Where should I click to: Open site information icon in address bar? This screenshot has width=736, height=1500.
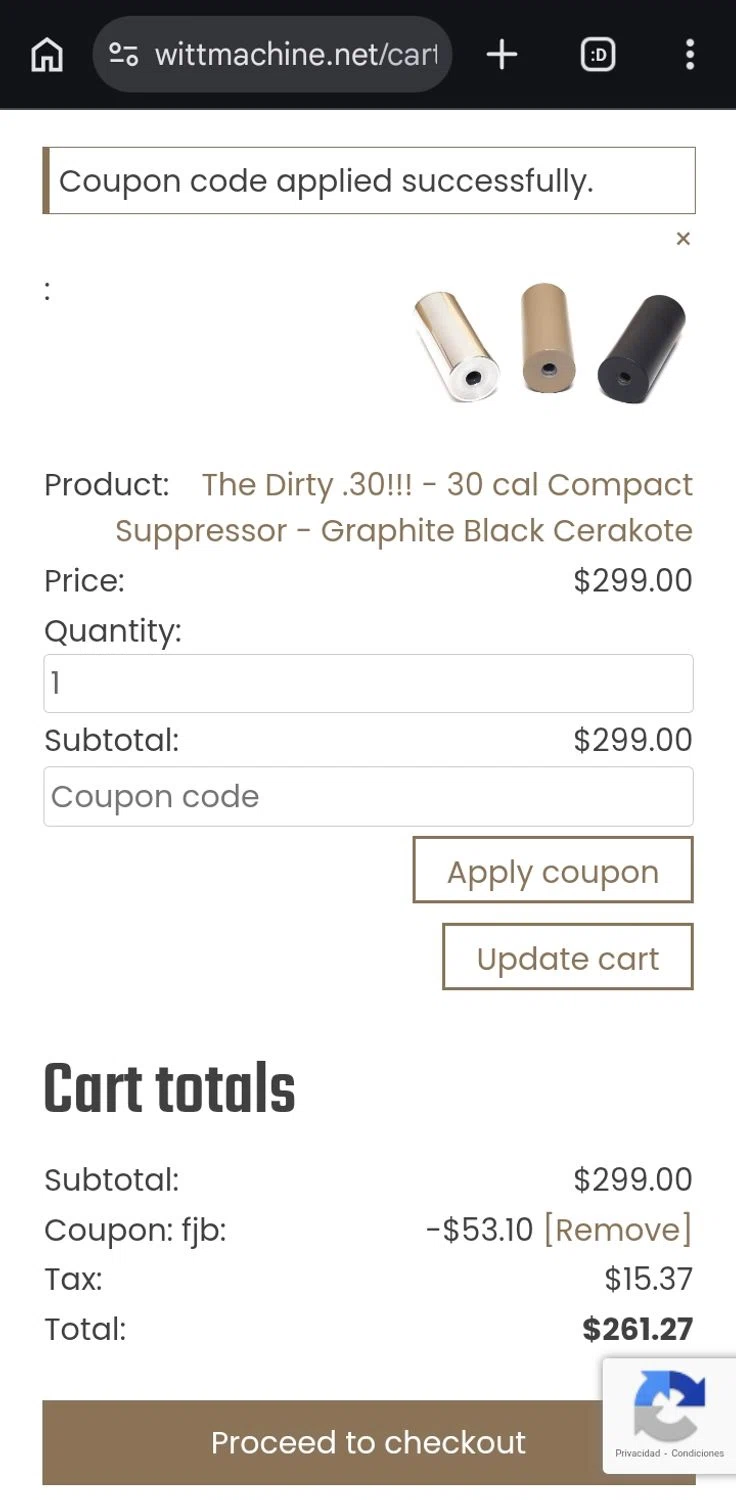click(x=123, y=55)
